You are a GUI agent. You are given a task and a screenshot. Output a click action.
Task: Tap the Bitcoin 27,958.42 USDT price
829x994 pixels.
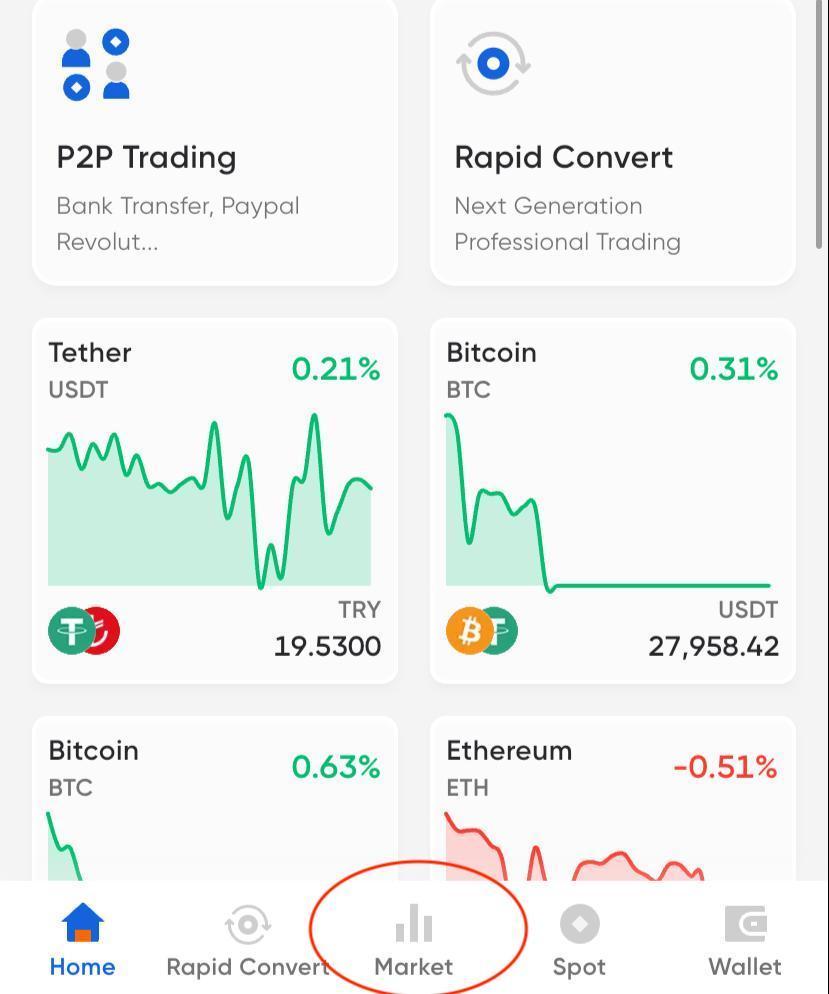(713, 646)
